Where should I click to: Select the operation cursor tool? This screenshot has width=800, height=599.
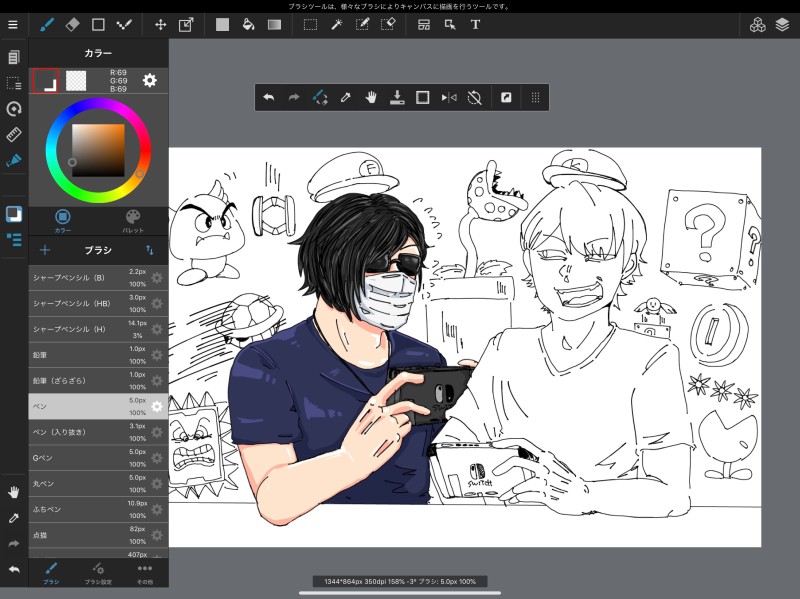coord(450,24)
